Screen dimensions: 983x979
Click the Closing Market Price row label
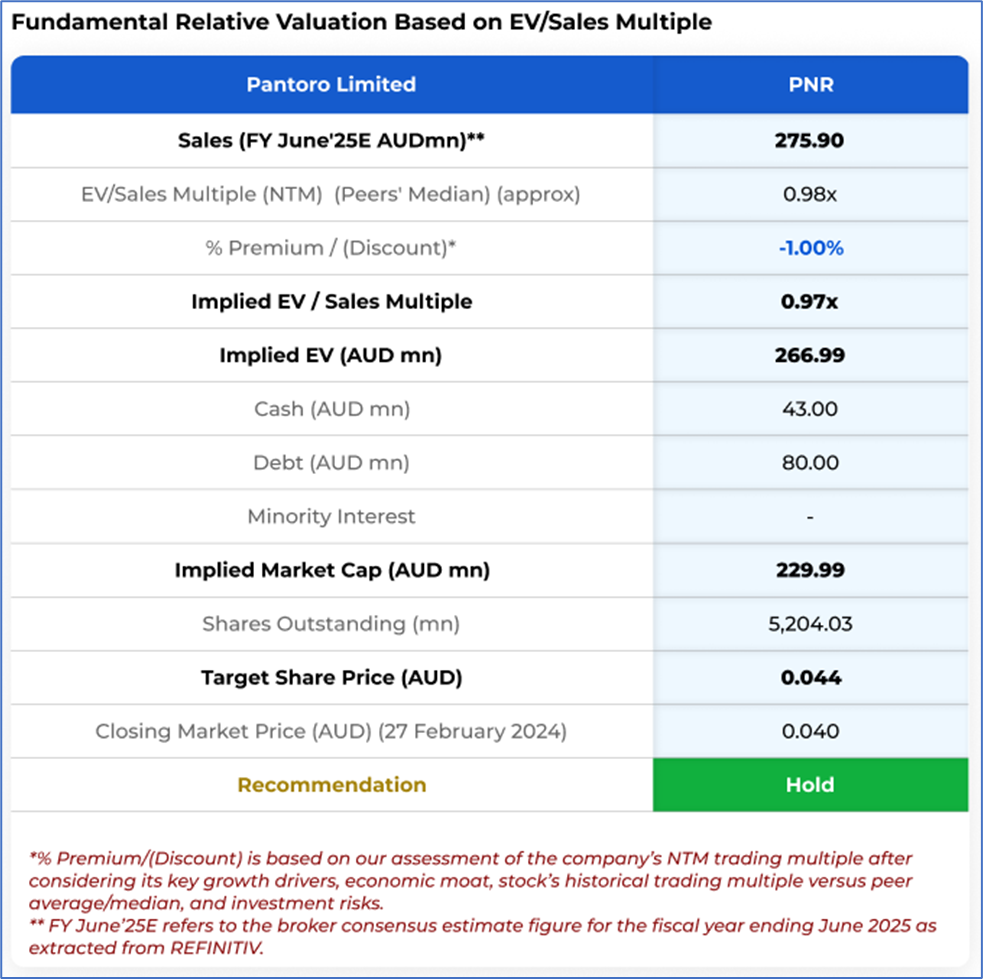(331, 731)
